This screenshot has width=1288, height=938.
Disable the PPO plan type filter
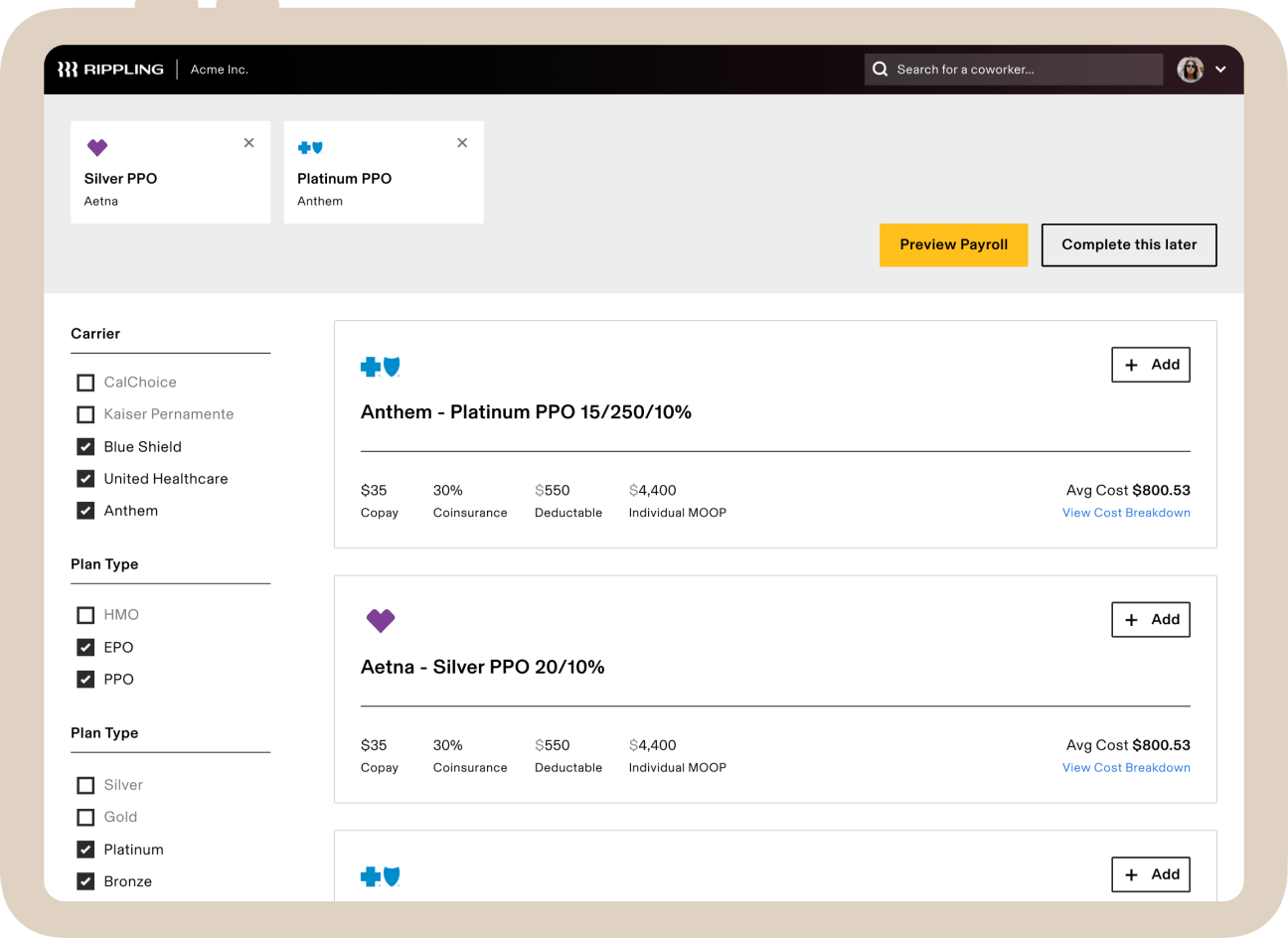85,680
